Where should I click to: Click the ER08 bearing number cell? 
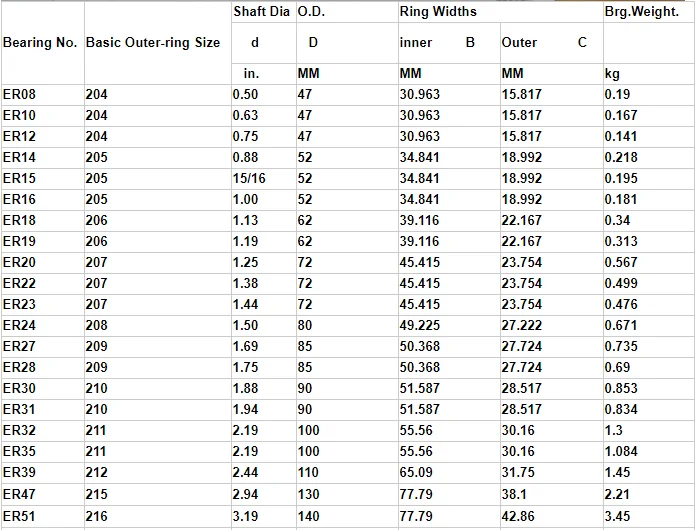click(x=20, y=94)
